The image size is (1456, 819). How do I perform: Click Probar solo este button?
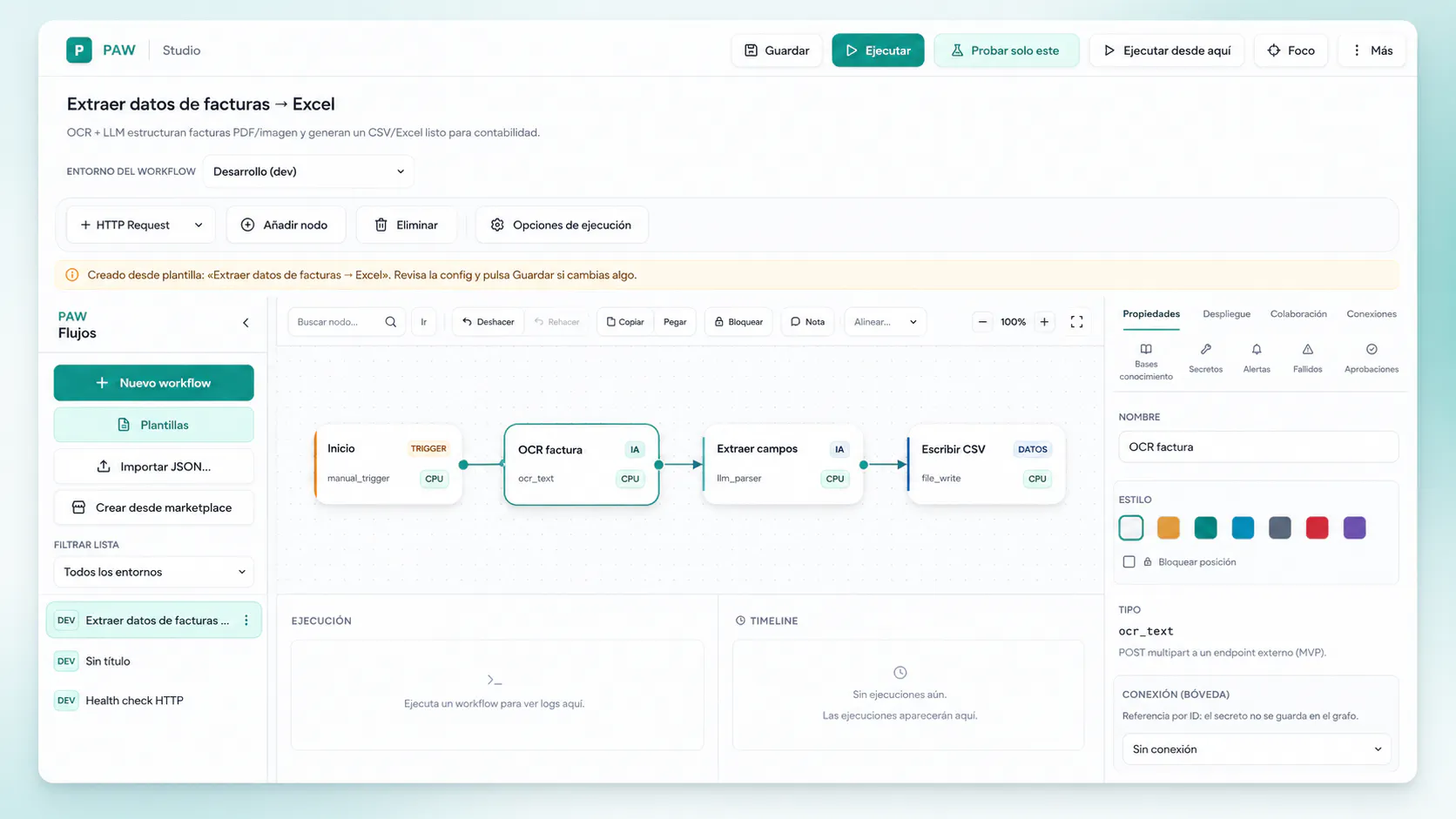[1007, 50]
